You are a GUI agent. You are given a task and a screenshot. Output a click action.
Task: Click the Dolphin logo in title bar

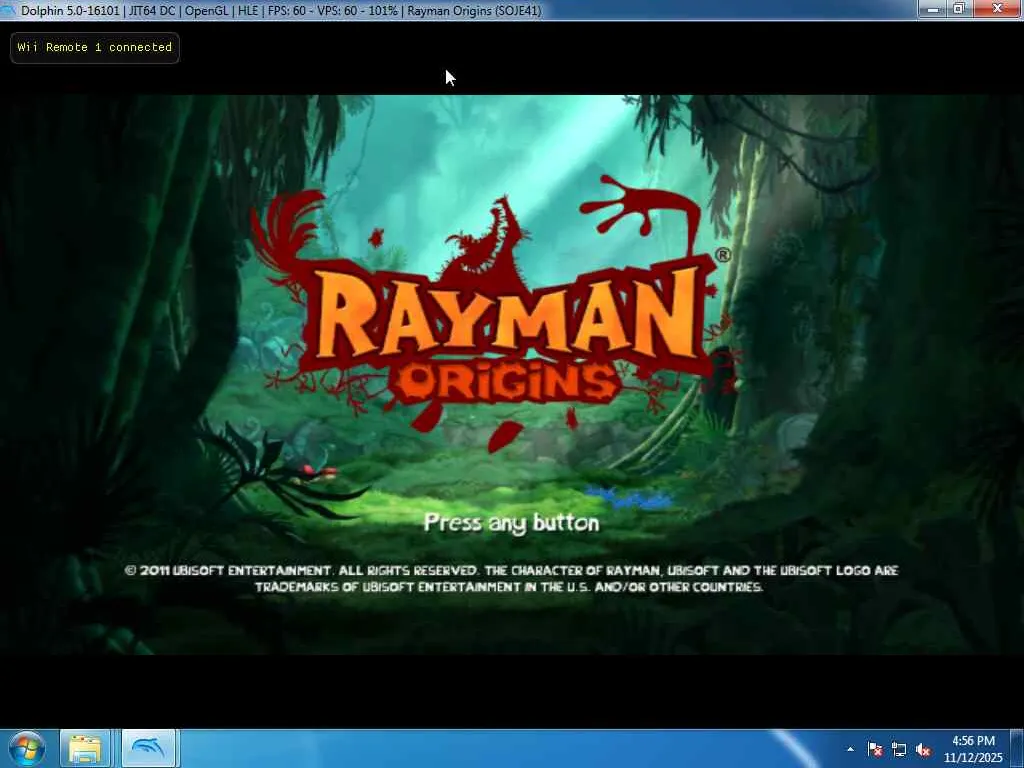tap(8, 10)
